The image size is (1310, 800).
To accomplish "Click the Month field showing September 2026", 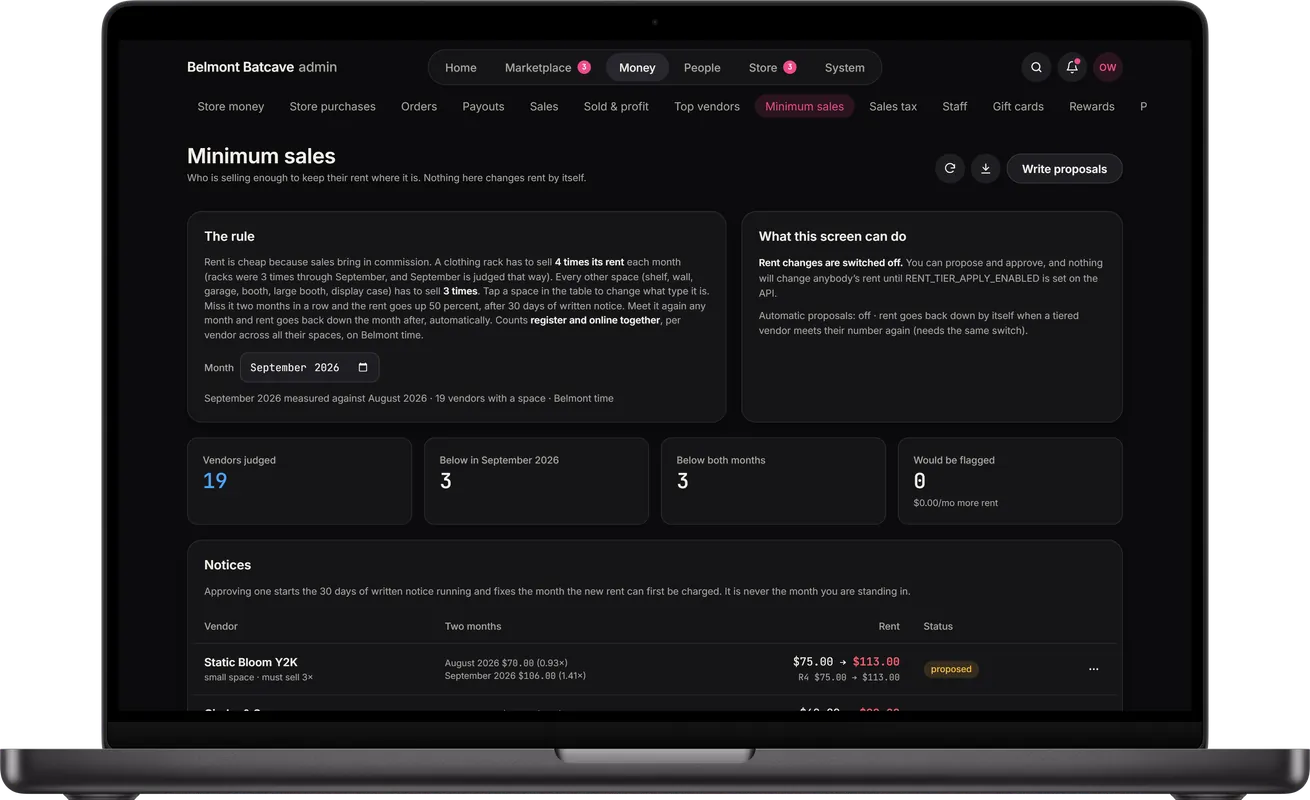I will (x=309, y=368).
